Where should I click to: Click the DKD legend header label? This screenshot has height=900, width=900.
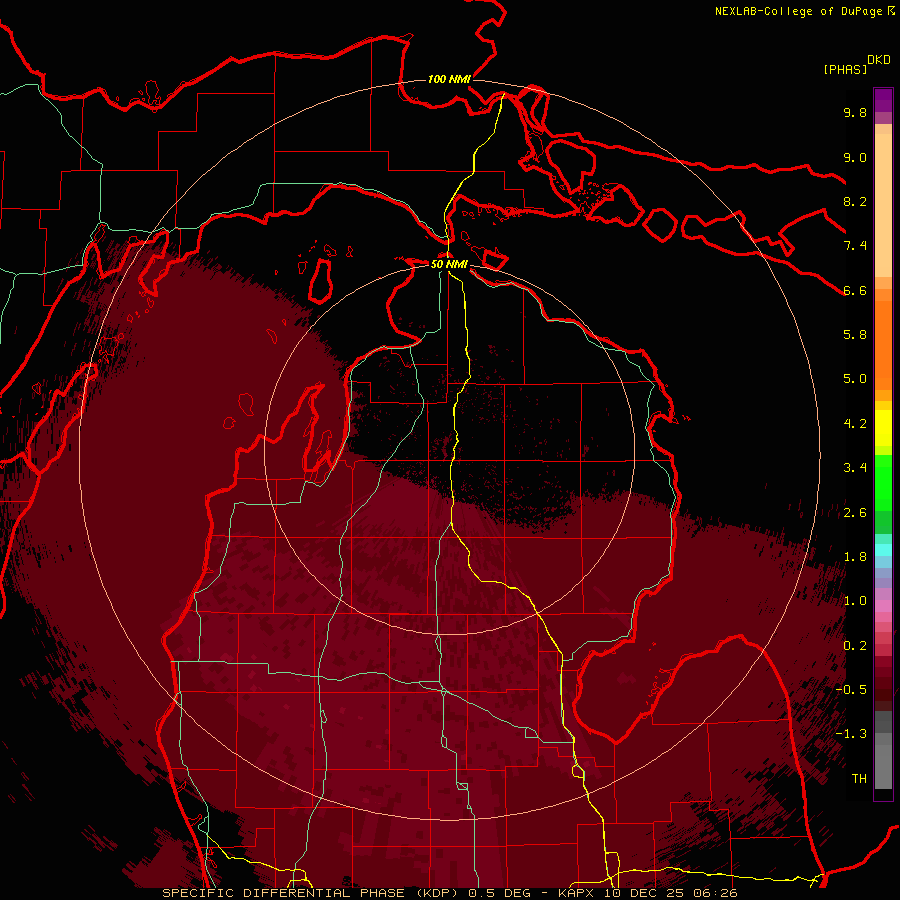coord(878,60)
